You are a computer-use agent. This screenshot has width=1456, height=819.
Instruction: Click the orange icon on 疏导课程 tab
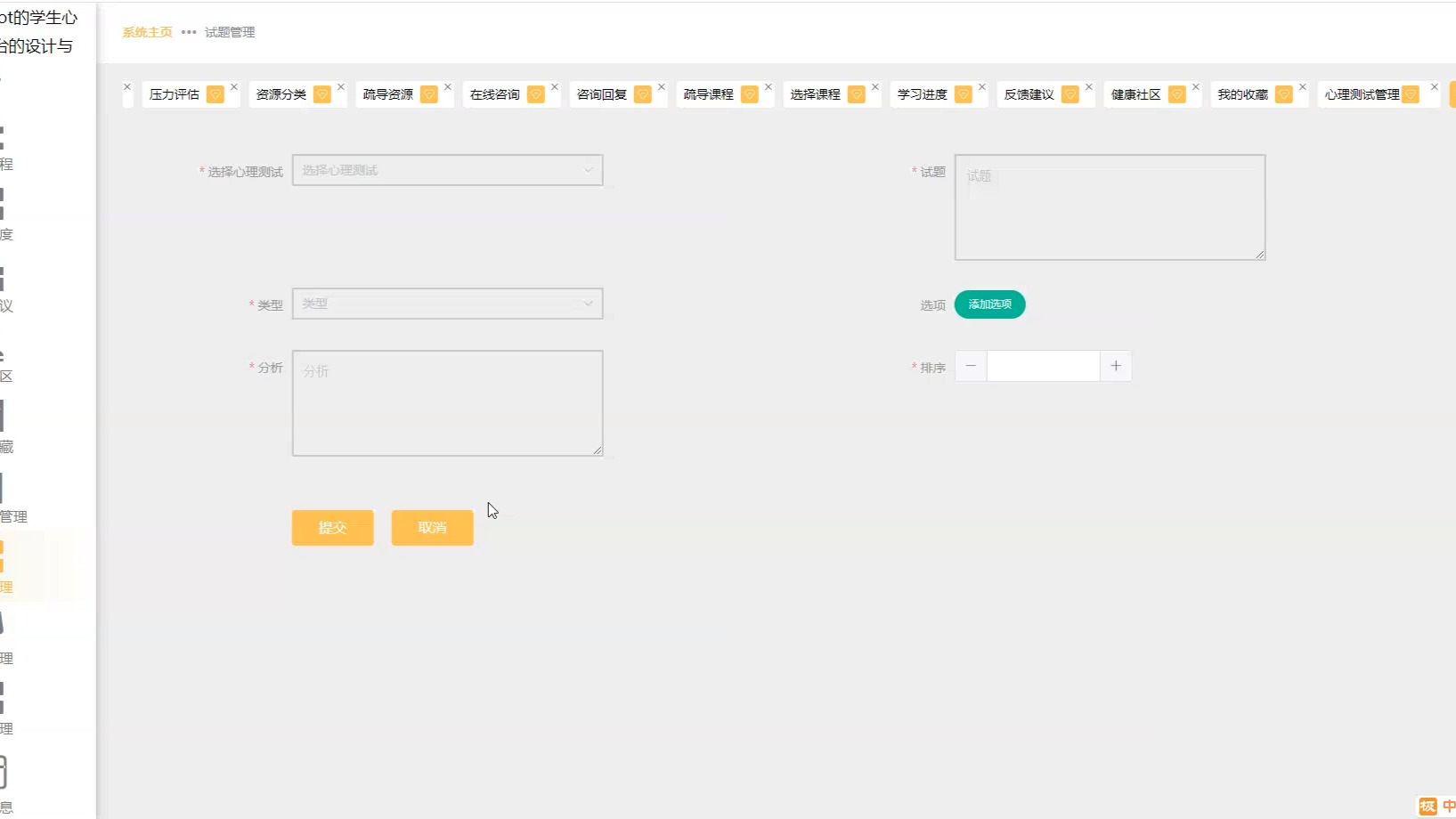[750, 94]
